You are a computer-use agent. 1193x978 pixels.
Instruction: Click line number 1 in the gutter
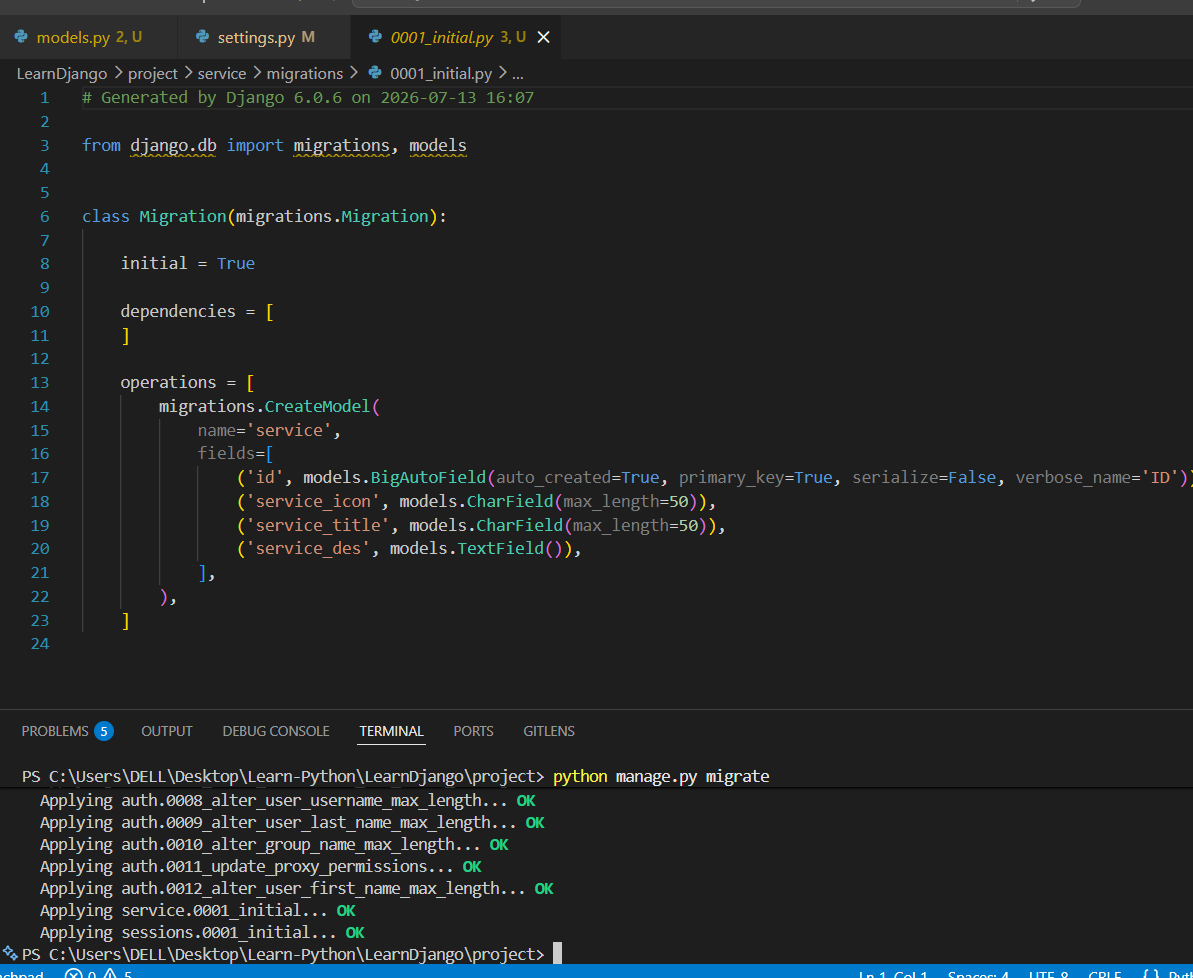coord(44,97)
